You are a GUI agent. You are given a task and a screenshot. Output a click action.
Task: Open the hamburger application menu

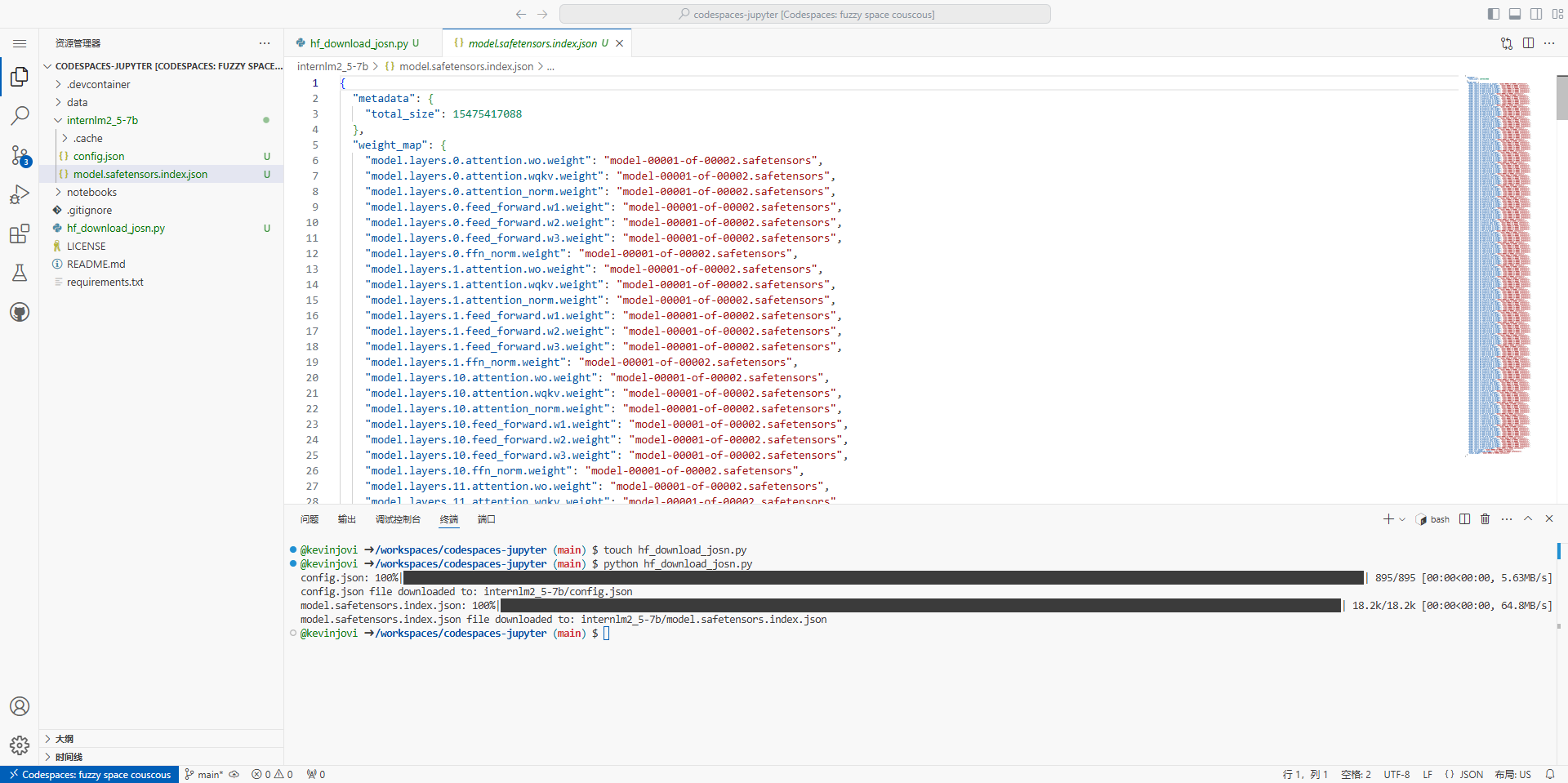(20, 43)
